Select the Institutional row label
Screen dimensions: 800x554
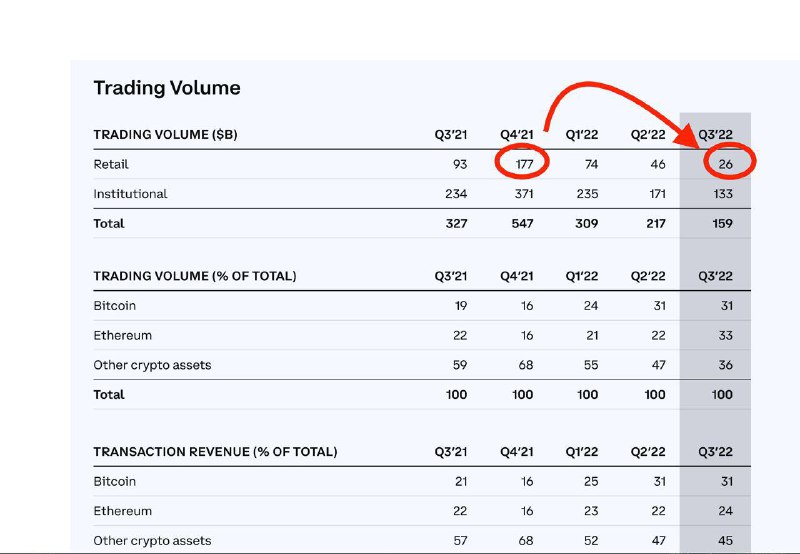tap(130, 194)
